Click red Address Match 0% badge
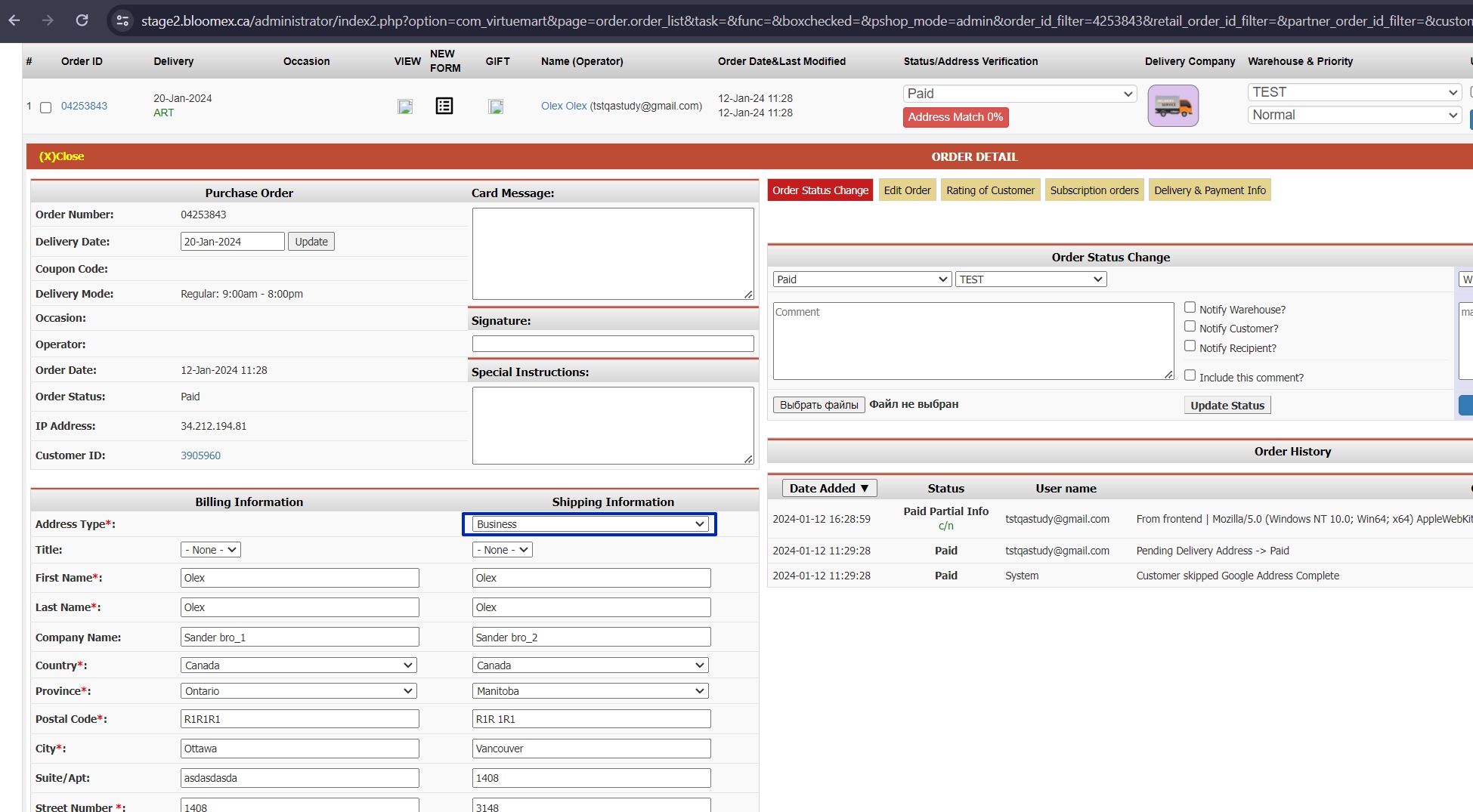Viewport: 1473px width, 812px height. pyautogui.click(x=955, y=117)
